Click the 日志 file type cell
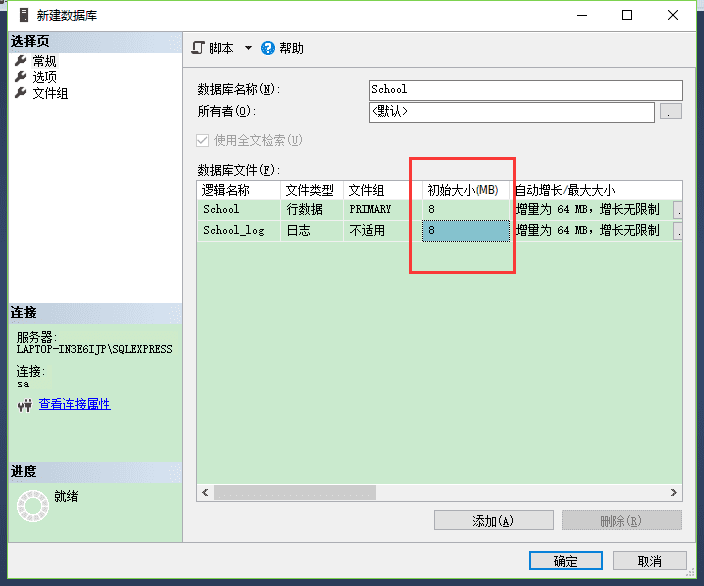The height and width of the screenshot is (586, 704). click(x=312, y=231)
